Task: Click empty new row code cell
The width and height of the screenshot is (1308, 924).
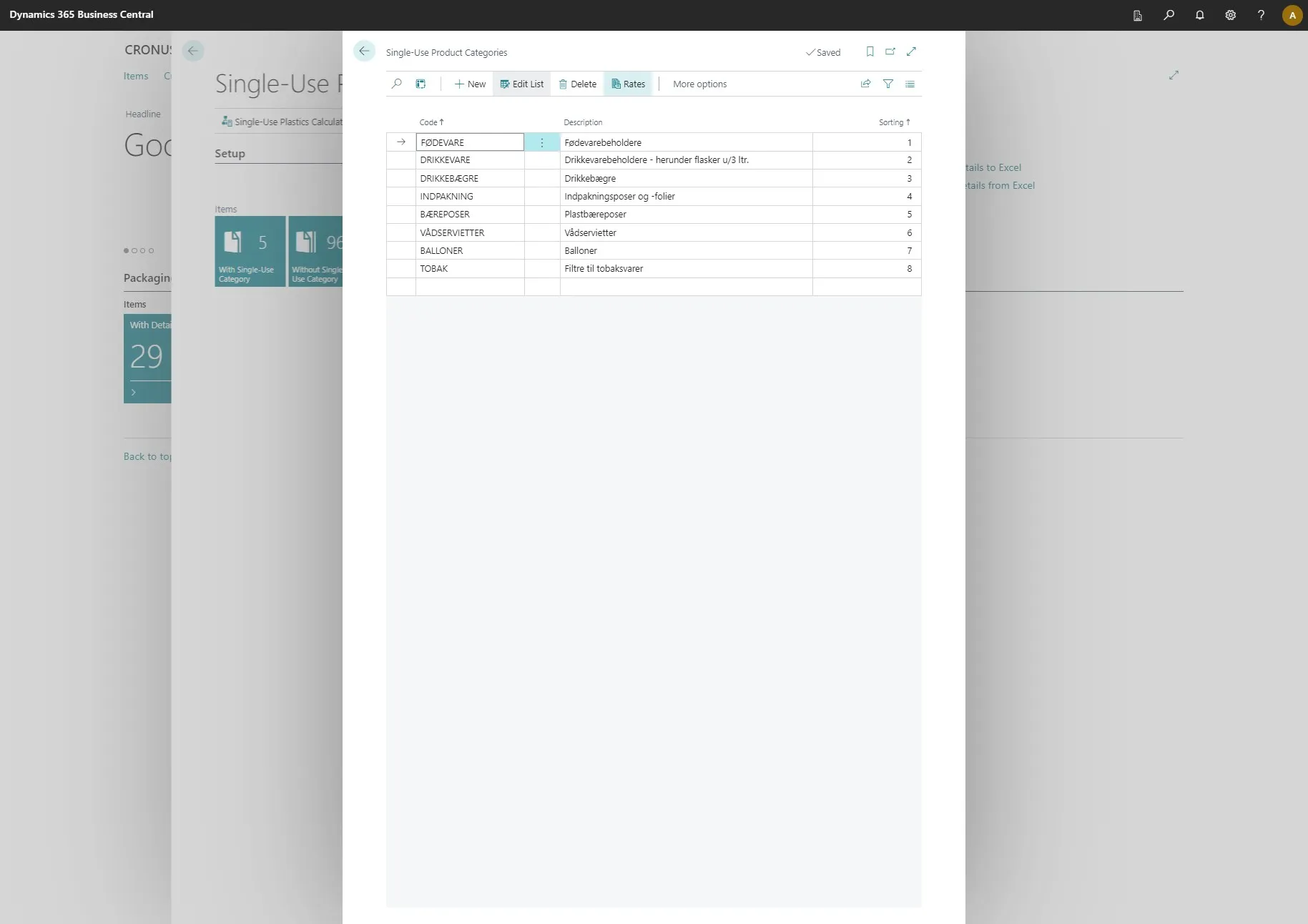Action: pyautogui.click(x=470, y=287)
